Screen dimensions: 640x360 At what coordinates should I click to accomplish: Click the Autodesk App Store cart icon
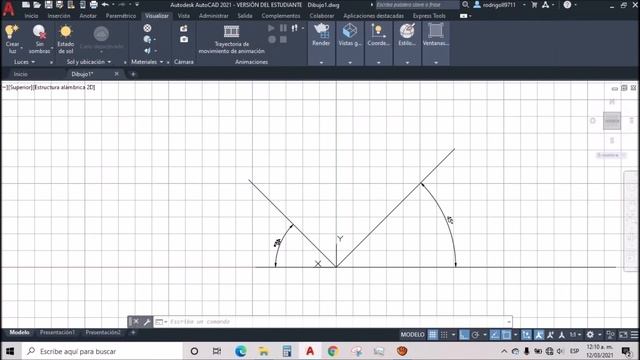click(534, 5)
